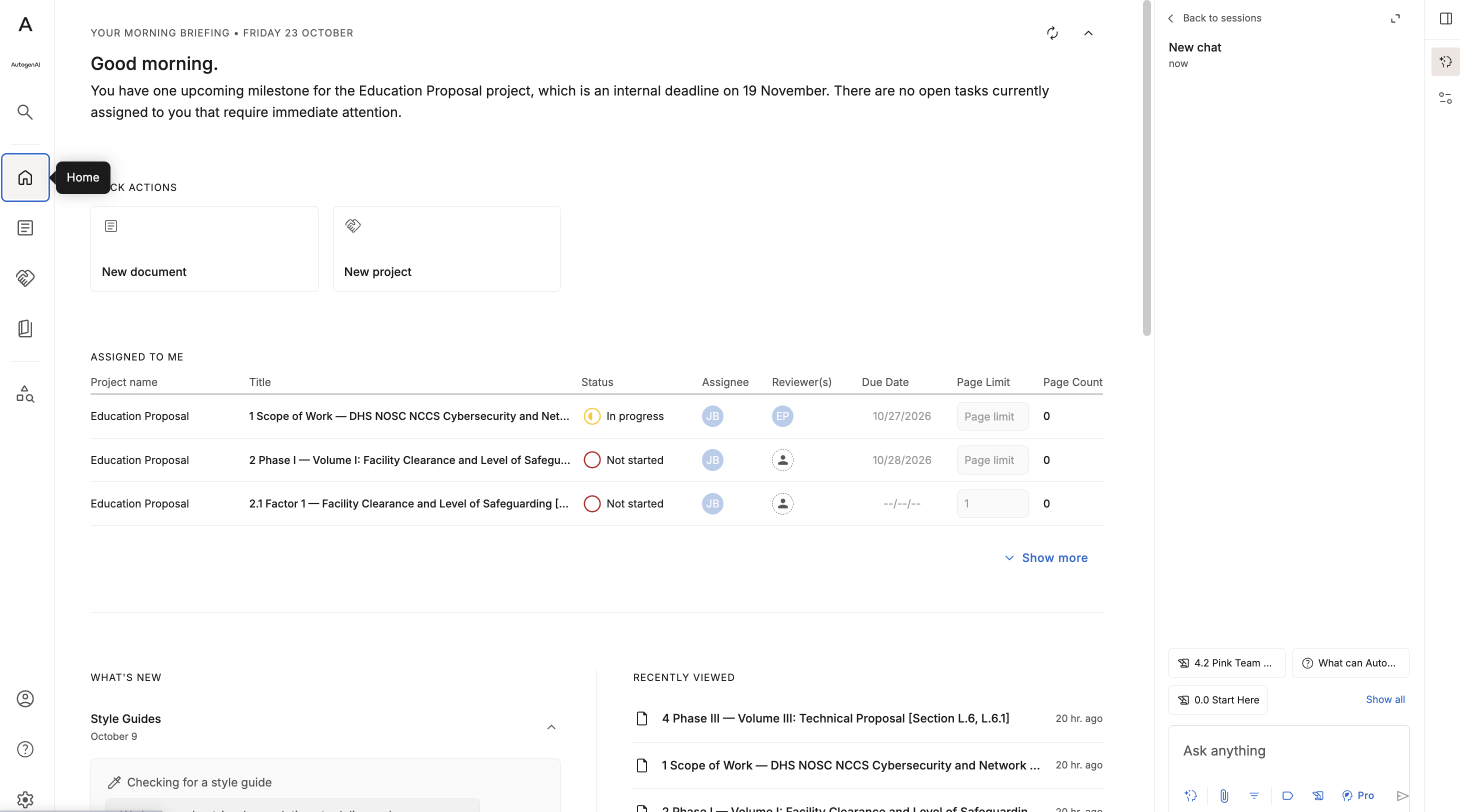Open the library icon in the sidebar

(25, 328)
